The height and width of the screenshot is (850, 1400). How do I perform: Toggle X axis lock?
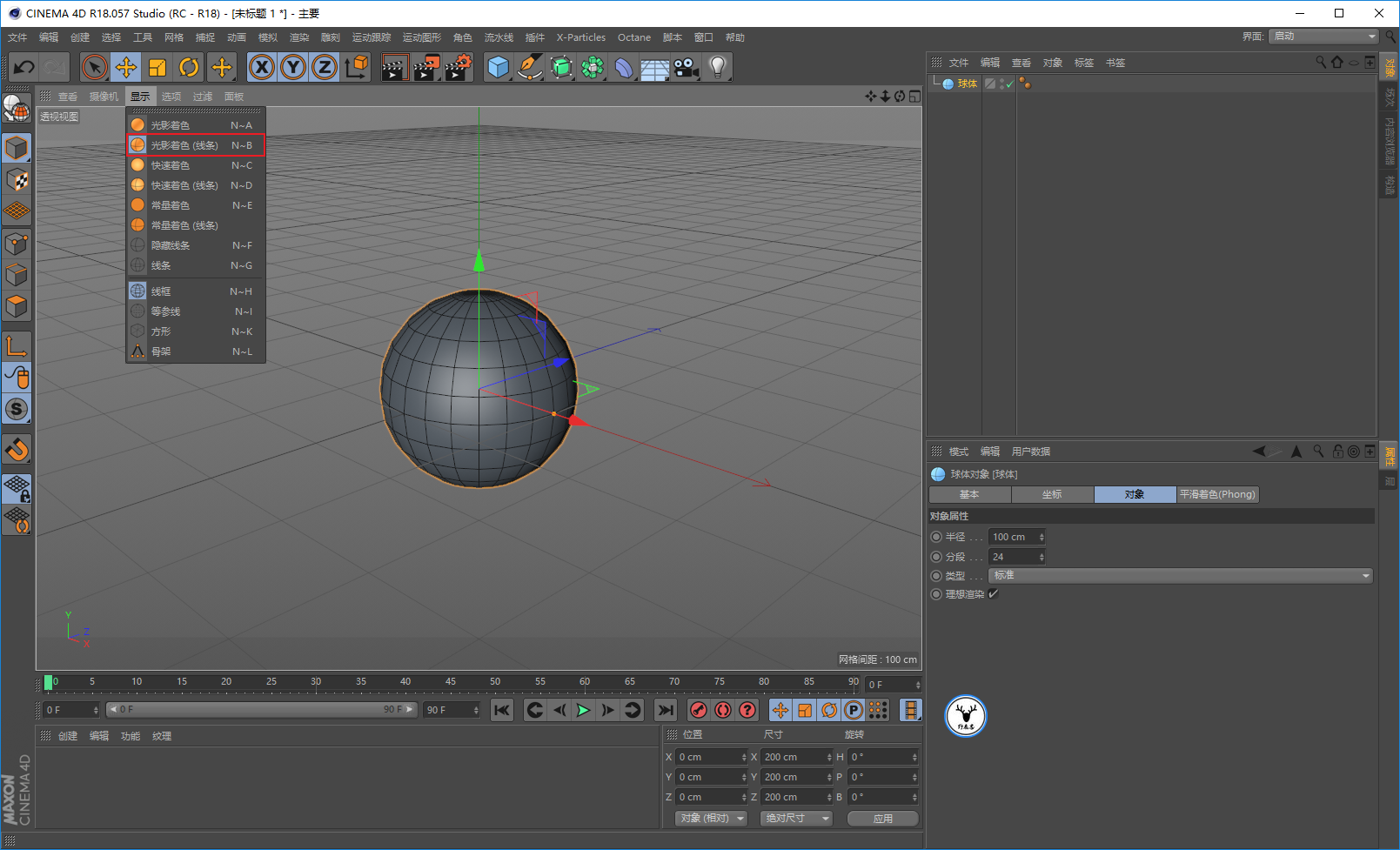[x=262, y=67]
